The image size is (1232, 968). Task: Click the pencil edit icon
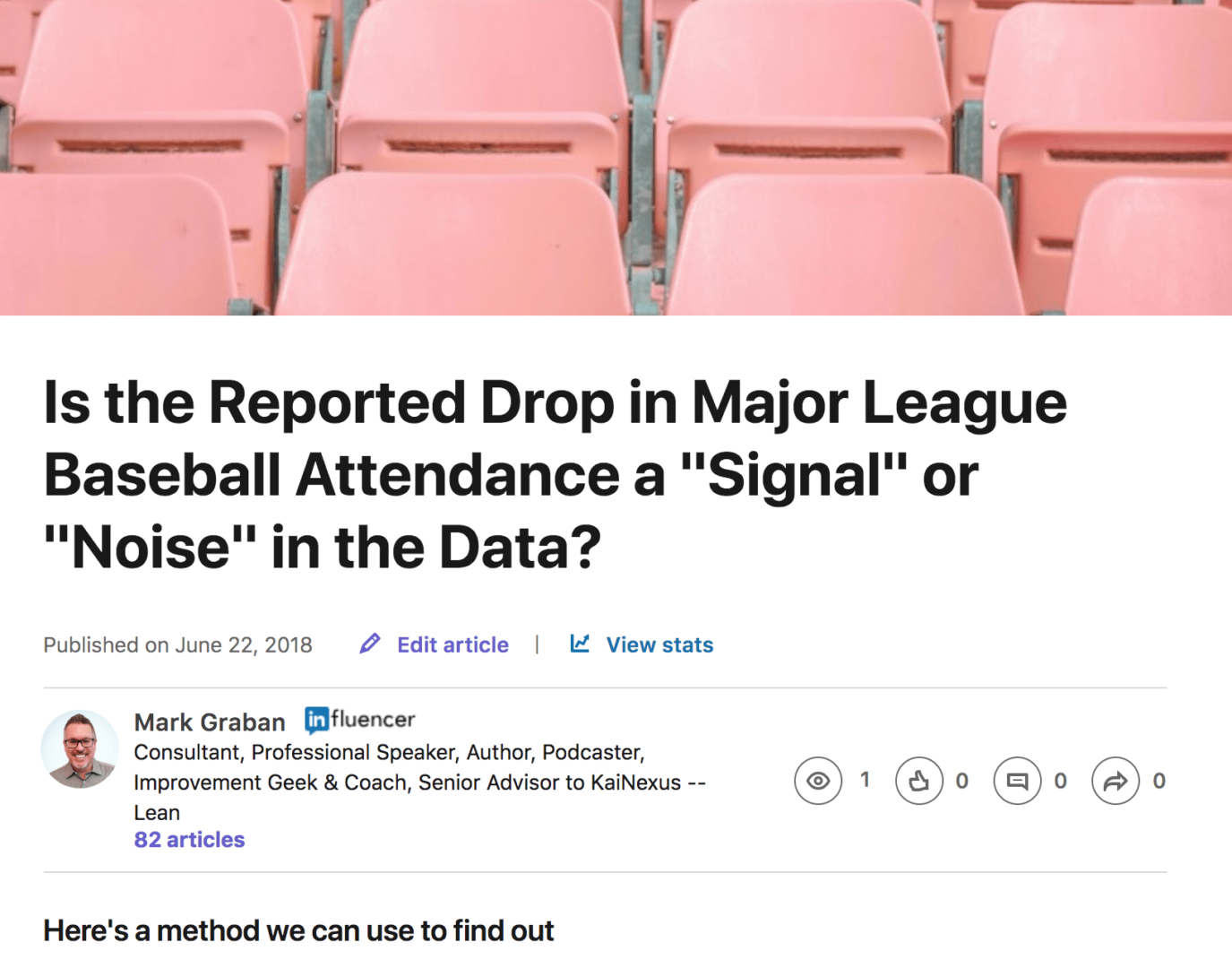pos(370,644)
